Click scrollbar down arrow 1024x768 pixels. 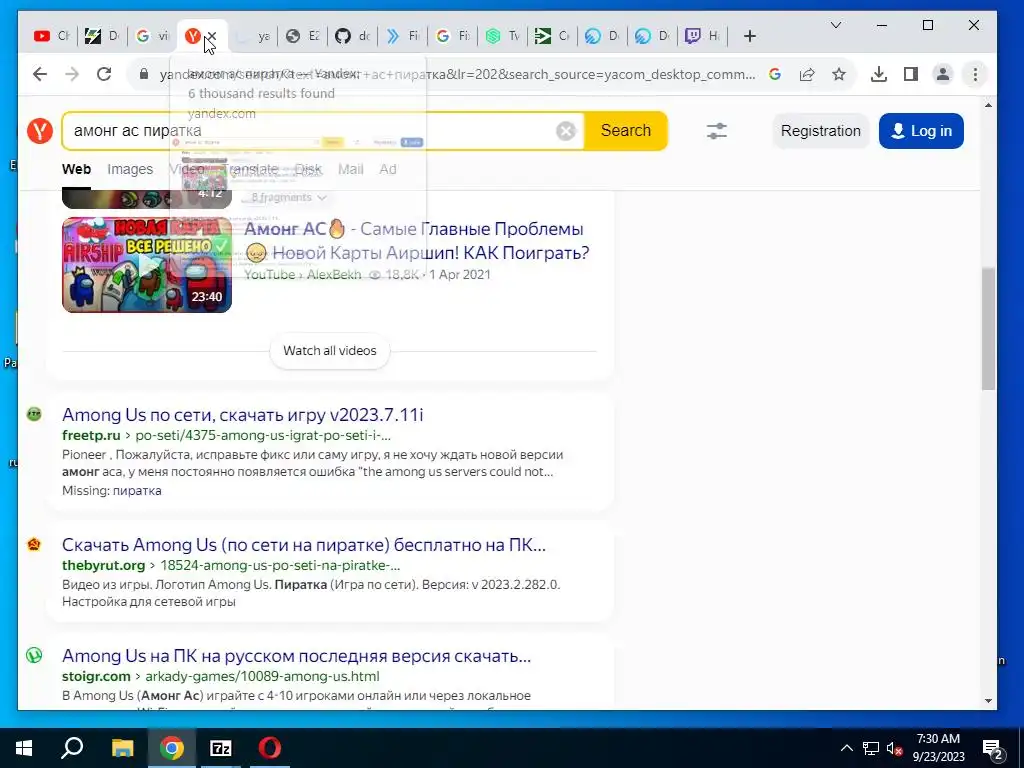pos(988,701)
